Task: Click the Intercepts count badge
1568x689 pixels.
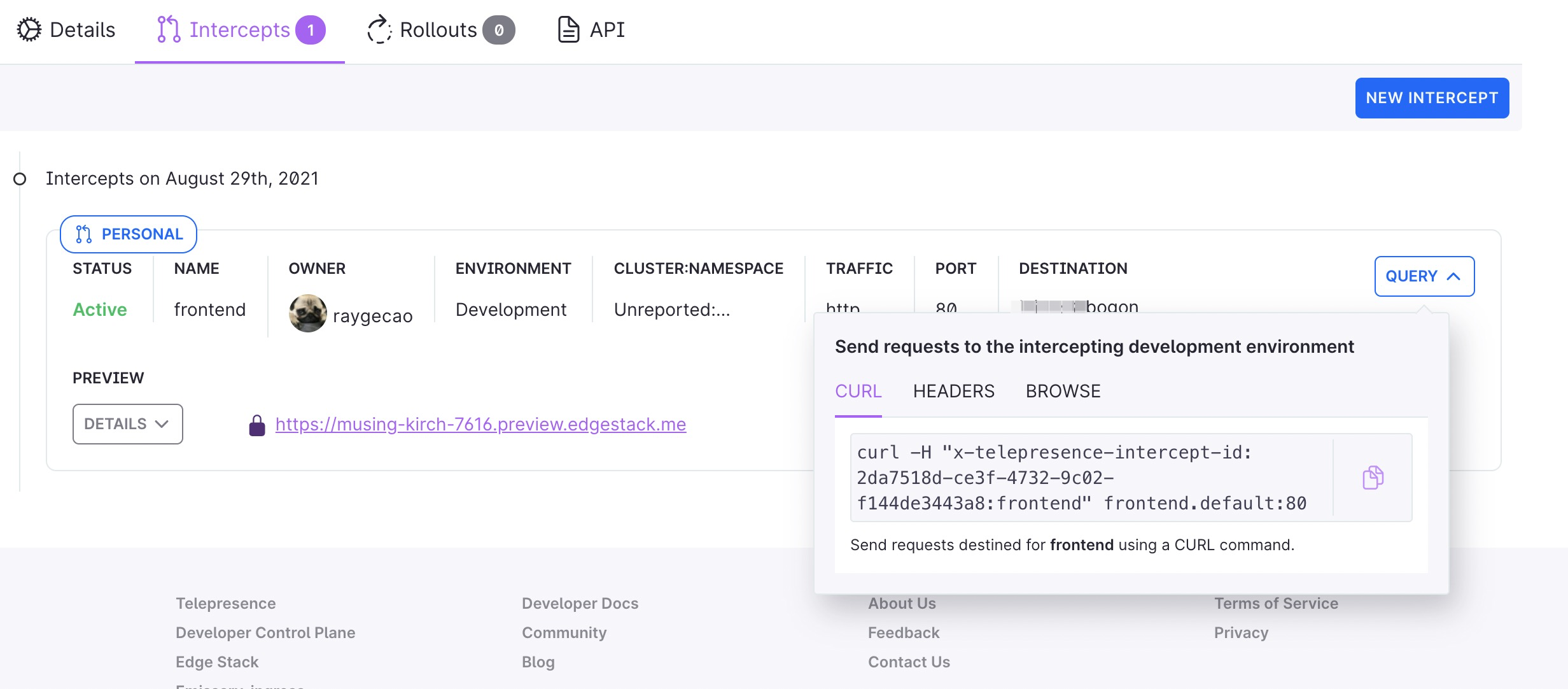Action: pyautogui.click(x=311, y=30)
